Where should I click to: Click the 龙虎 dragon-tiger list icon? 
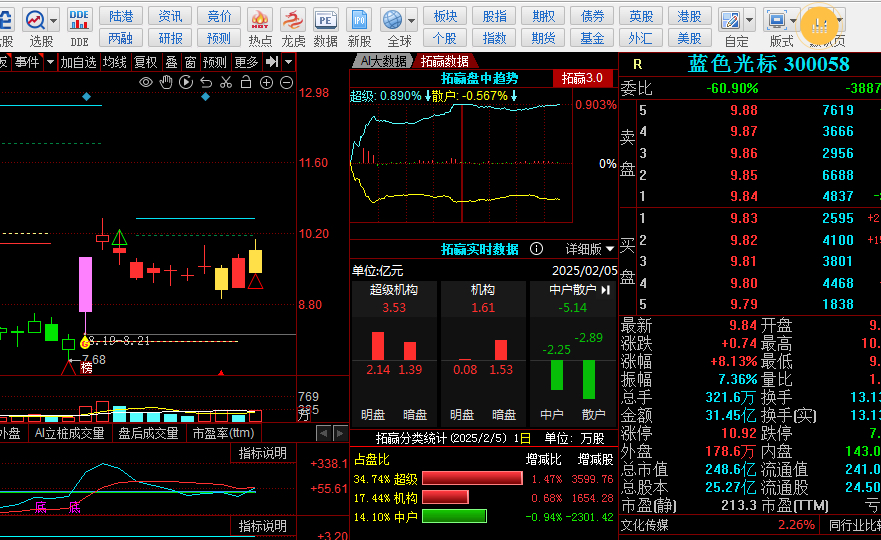coord(293,19)
